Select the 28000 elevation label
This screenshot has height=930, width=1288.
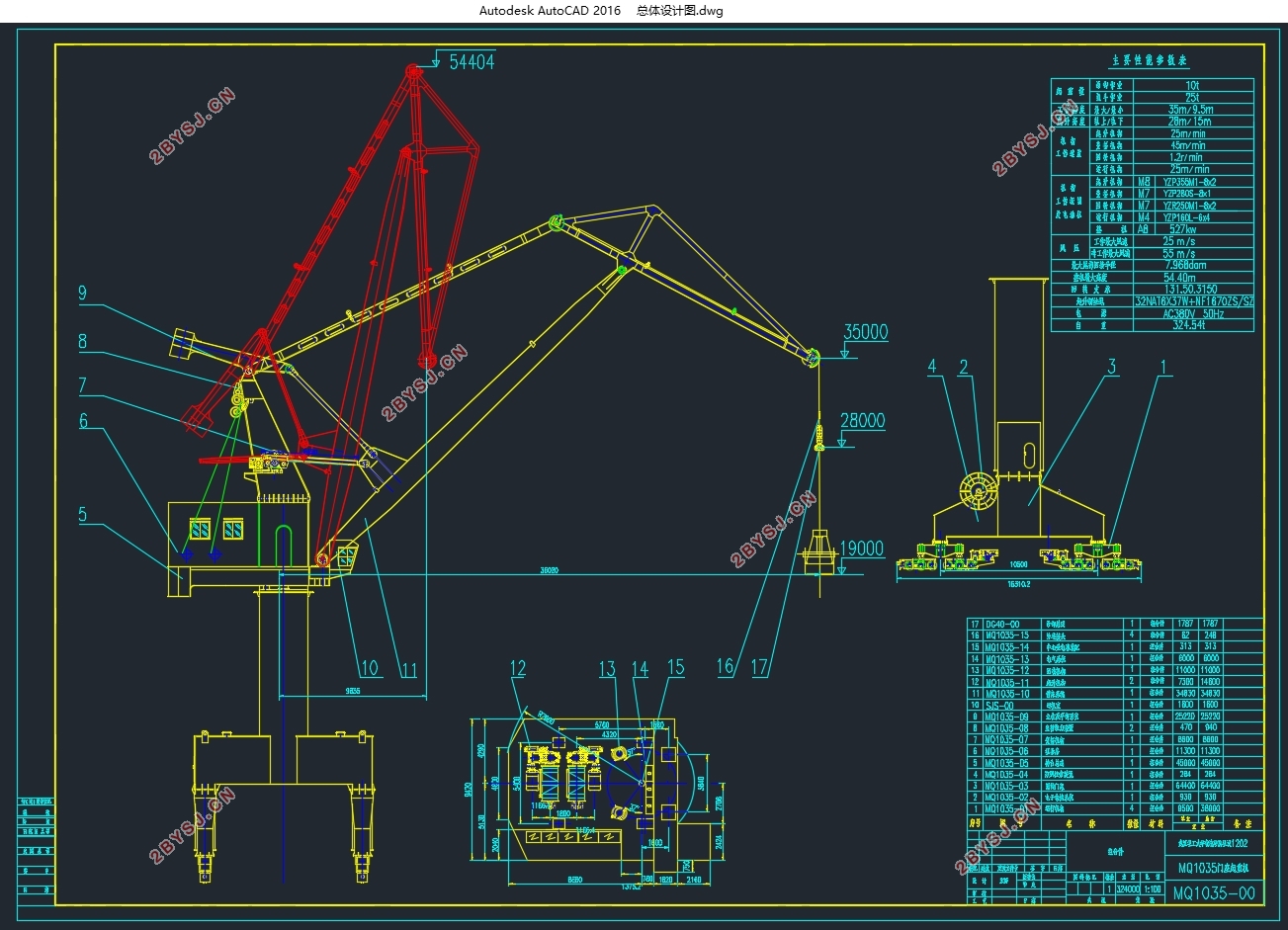(863, 421)
